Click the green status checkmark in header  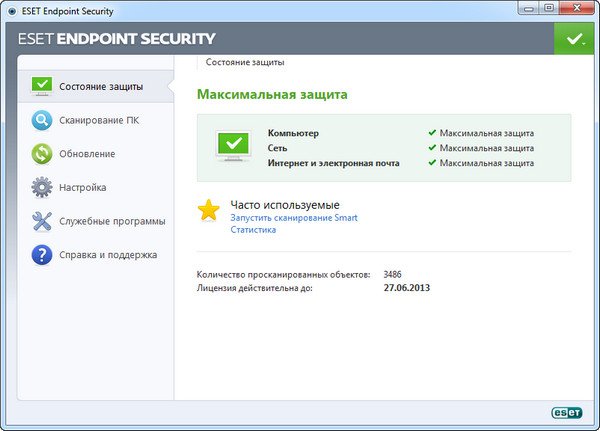[x=573, y=40]
